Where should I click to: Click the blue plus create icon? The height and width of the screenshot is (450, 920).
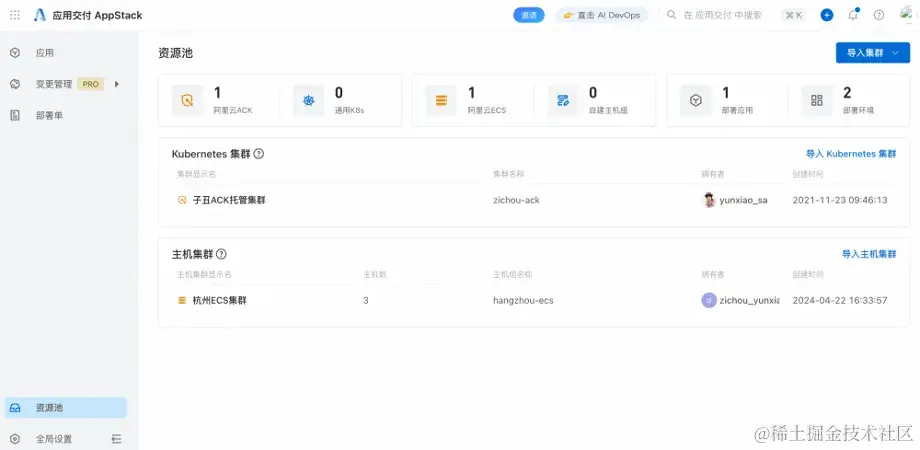click(827, 15)
